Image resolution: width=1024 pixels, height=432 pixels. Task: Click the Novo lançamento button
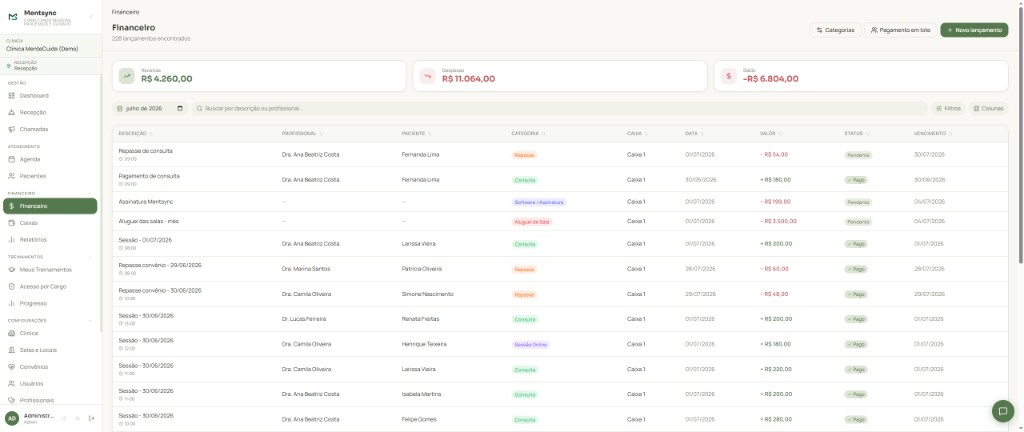[974, 30]
